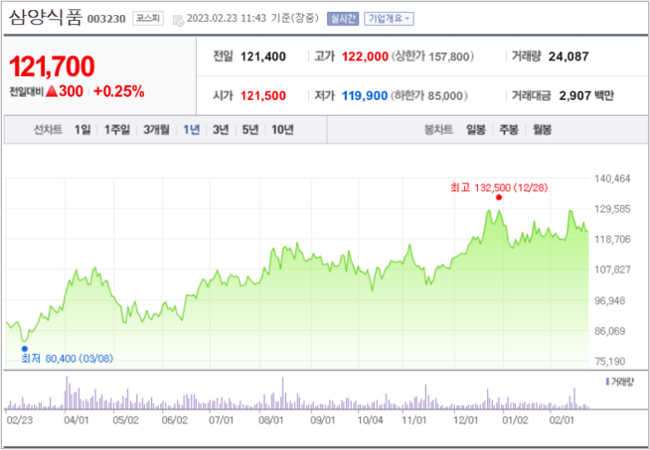Click the 거래량 value 24,087
The height and width of the screenshot is (450, 650).
pyautogui.click(x=568, y=57)
